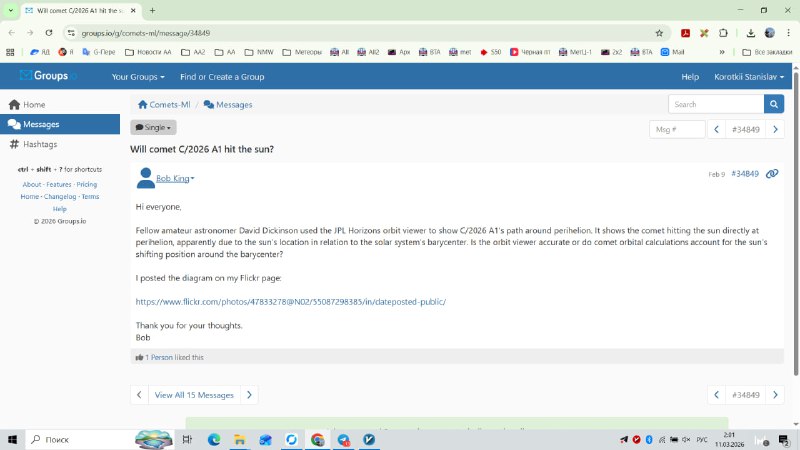
Task: Expand the Your Groups dropdown
Action: (x=138, y=77)
